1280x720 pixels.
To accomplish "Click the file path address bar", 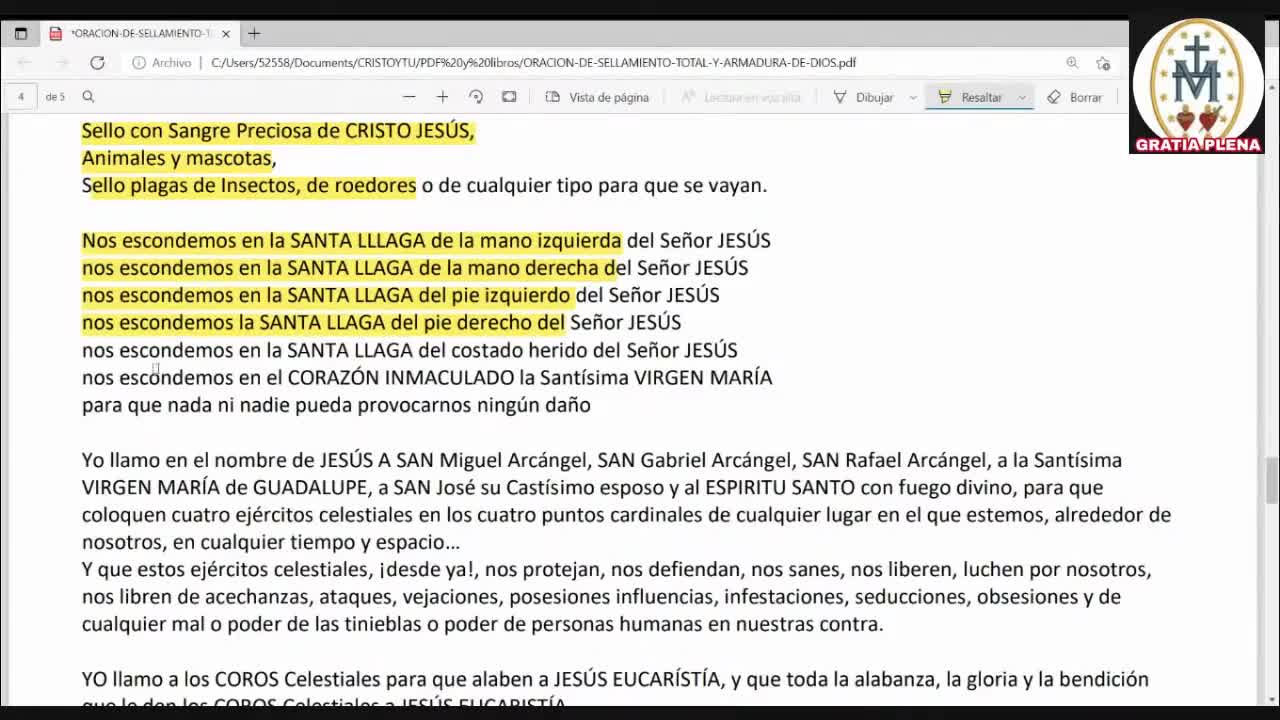I will click(x=533, y=62).
